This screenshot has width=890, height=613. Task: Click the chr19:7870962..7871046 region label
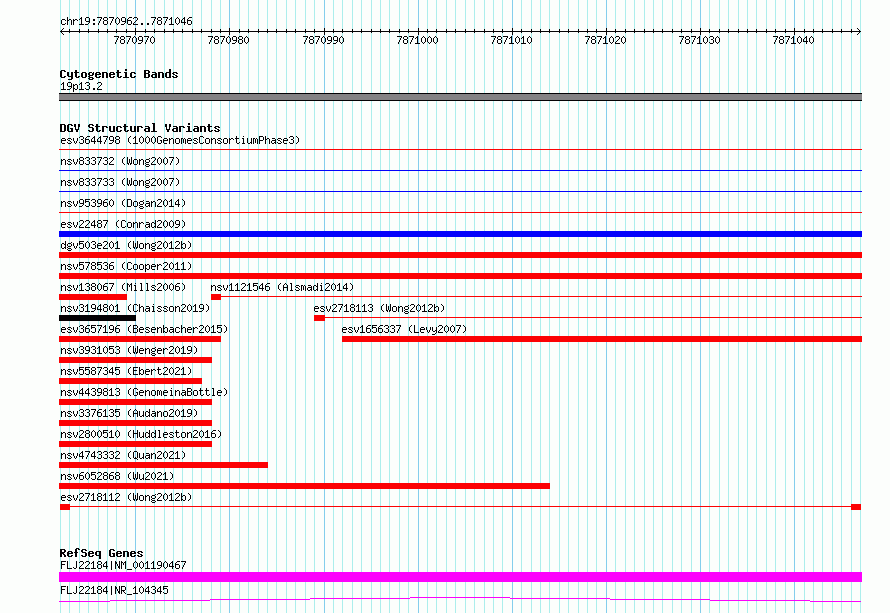[126, 21]
